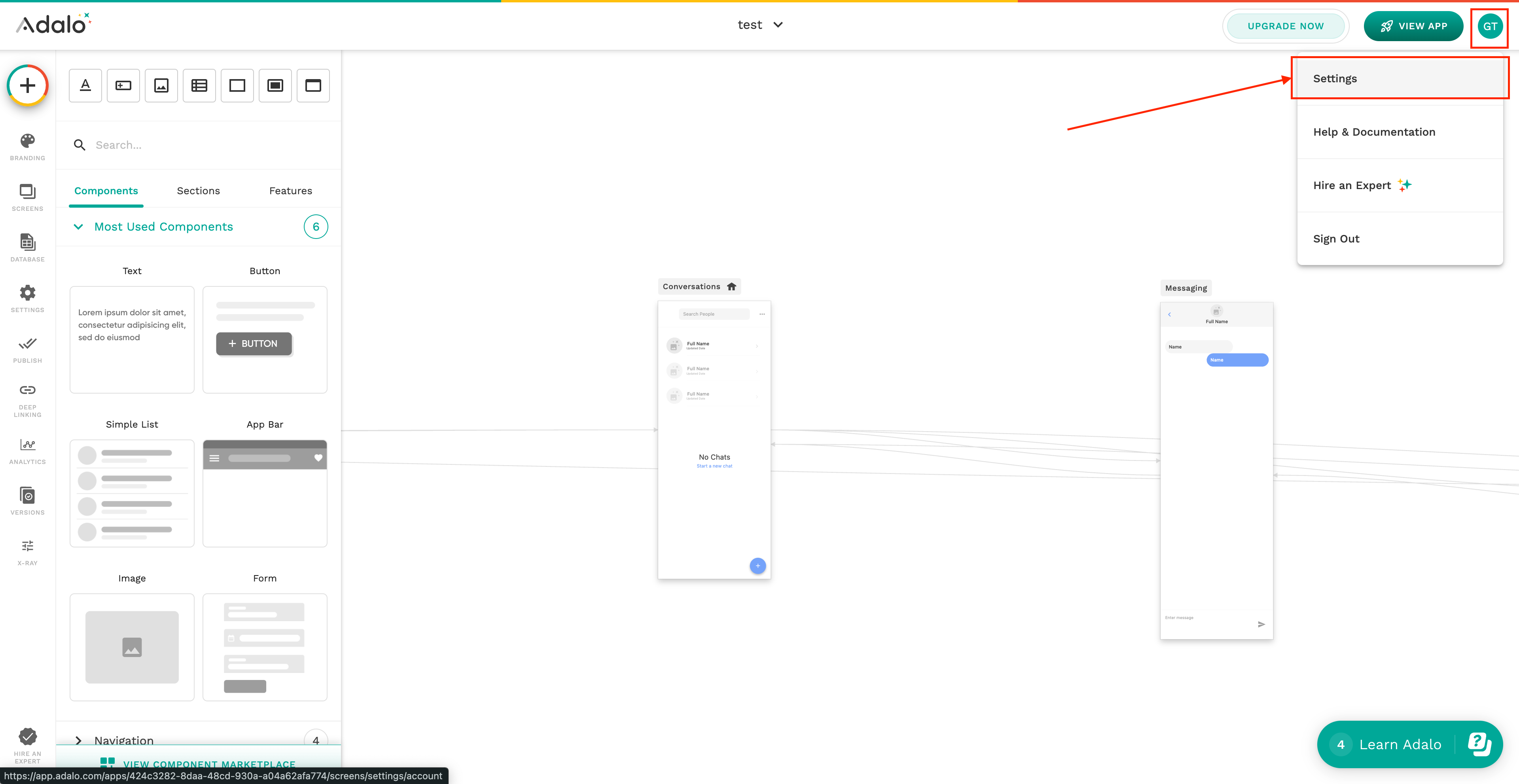Collapse the Most Used Components section

tap(78, 227)
